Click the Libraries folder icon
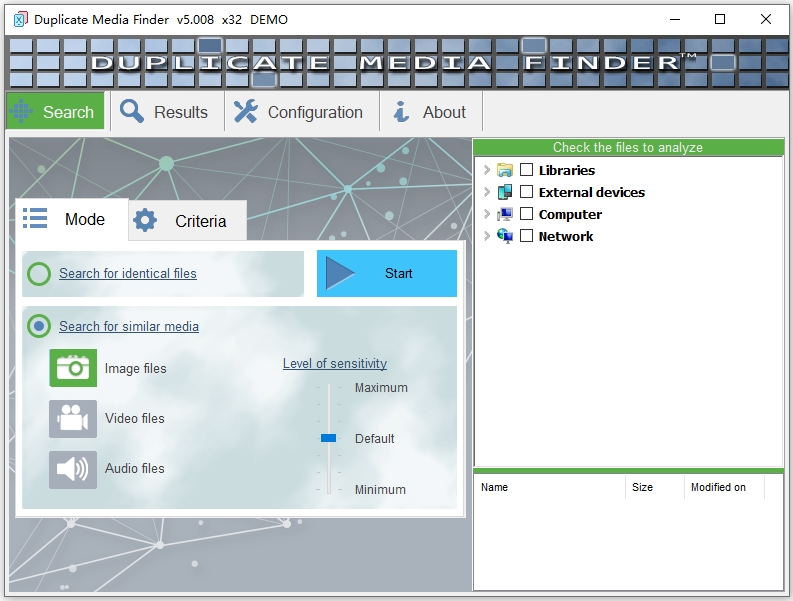 pos(505,170)
